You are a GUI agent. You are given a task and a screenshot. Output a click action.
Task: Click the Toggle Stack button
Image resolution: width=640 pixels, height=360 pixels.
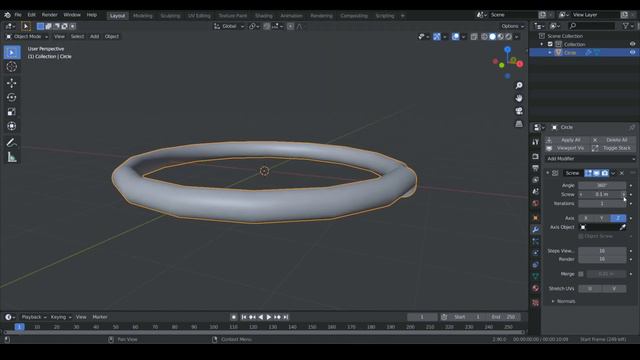(x=613, y=148)
